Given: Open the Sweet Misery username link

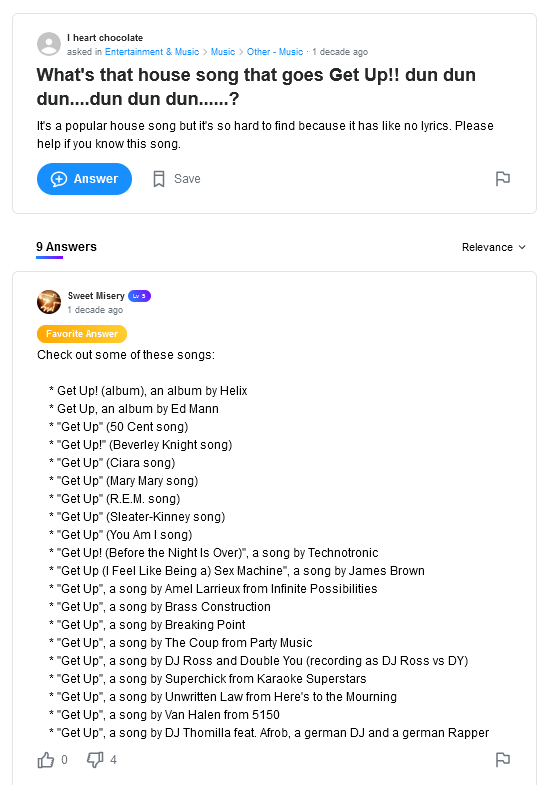Looking at the screenshot, I should pos(96,296).
